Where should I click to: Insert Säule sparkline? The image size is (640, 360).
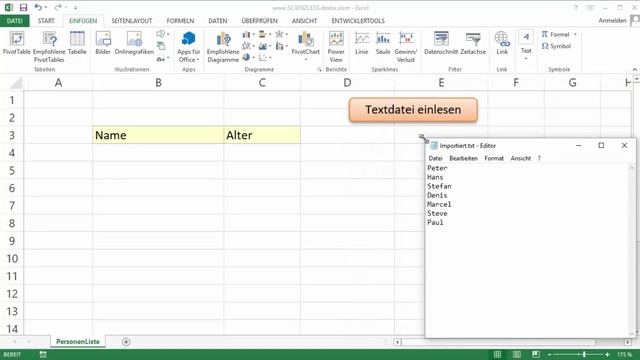[383, 43]
